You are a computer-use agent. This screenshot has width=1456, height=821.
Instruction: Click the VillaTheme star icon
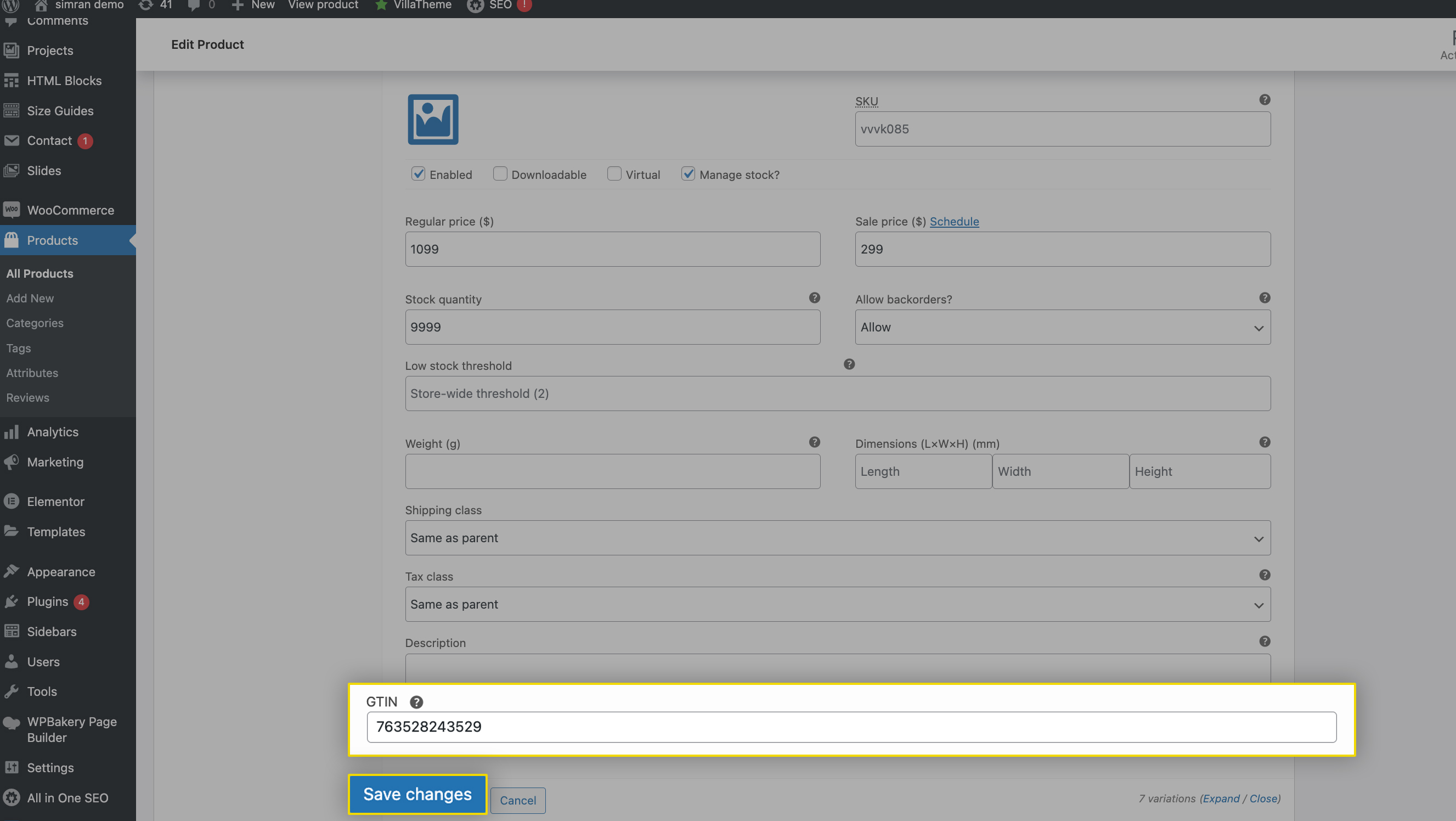381,5
